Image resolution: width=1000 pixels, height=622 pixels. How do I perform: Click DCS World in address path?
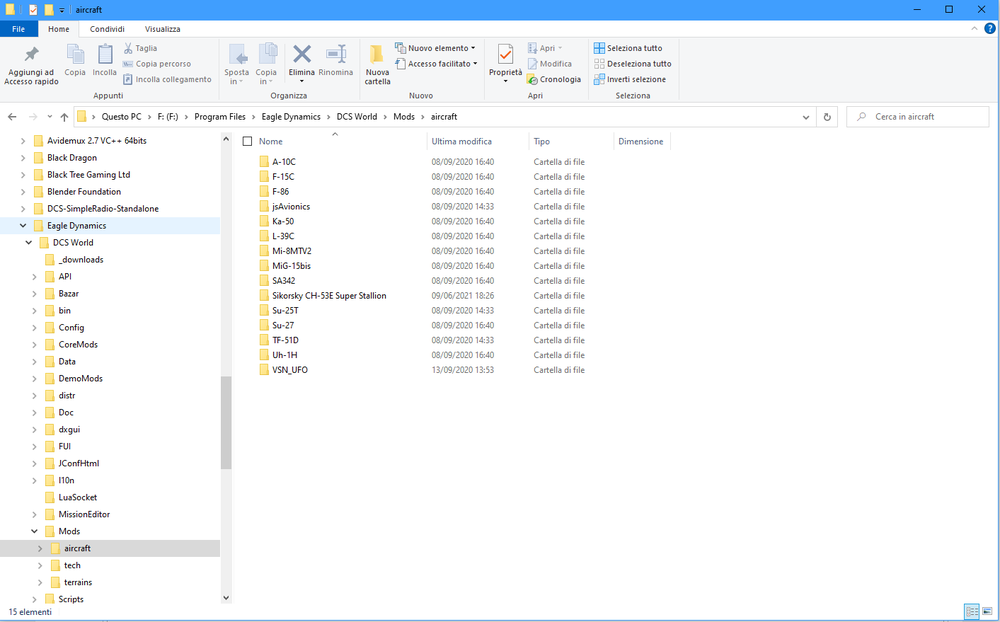pos(357,117)
